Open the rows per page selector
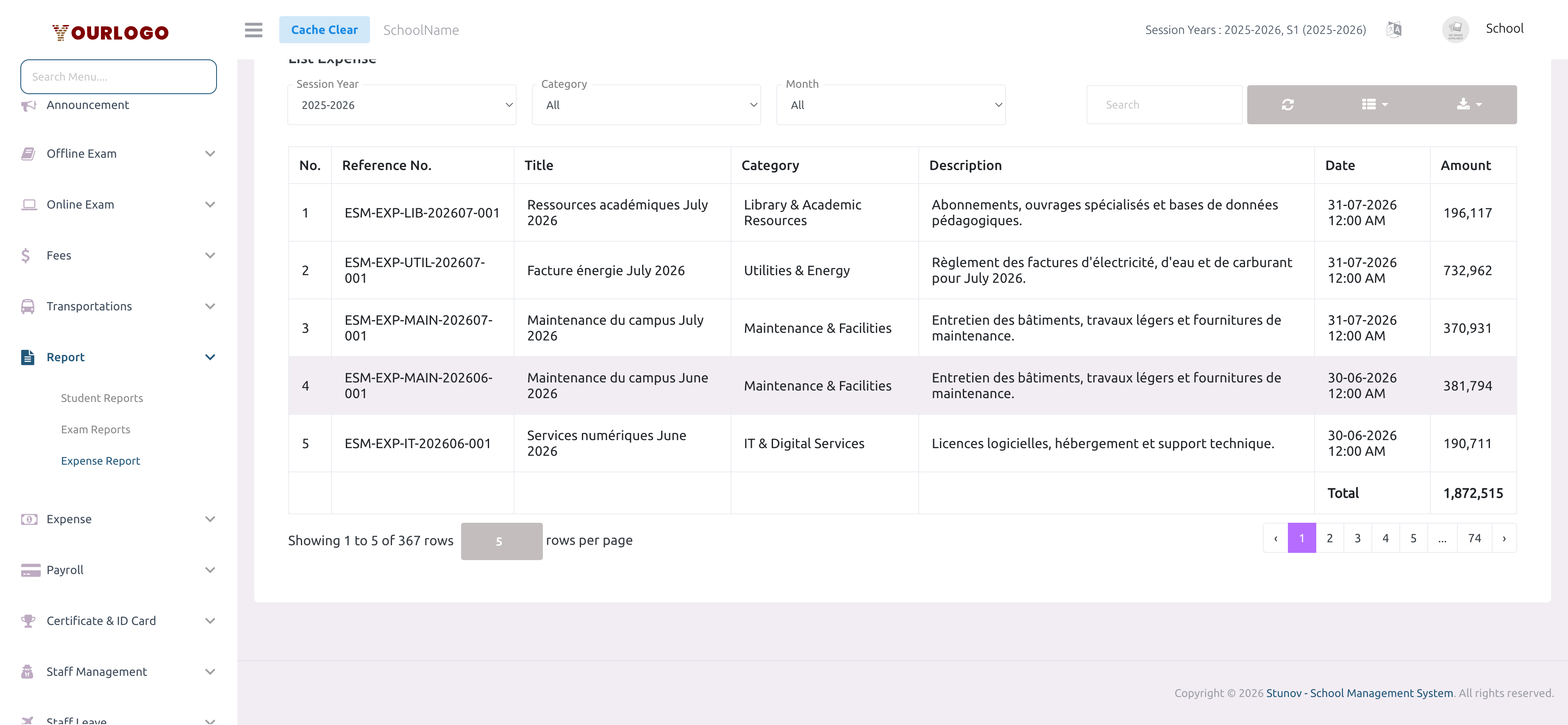Screen dimensions: 1568x725 click(501, 541)
